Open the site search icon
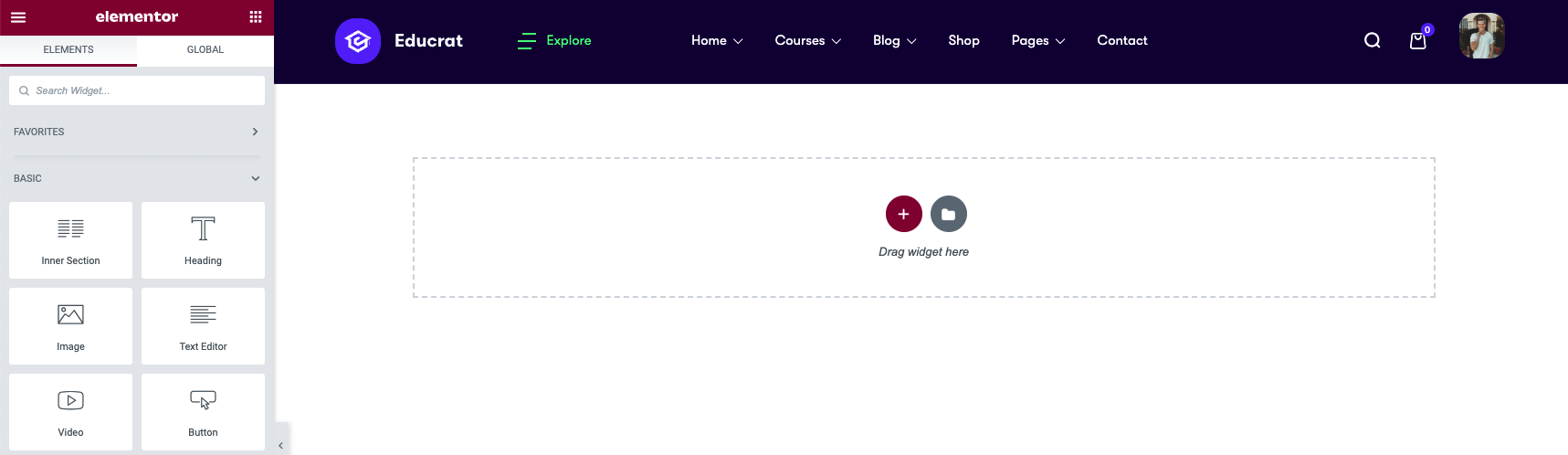 tap(1372, 40)
